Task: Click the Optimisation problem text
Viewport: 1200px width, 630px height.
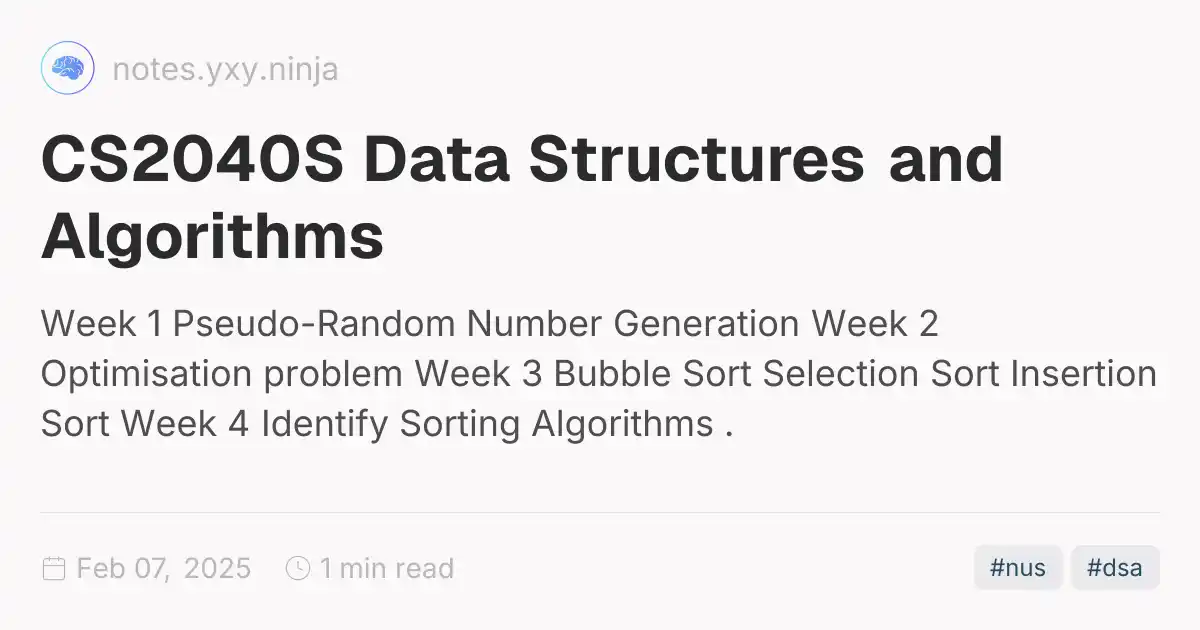Action: (x=222, y=375)
